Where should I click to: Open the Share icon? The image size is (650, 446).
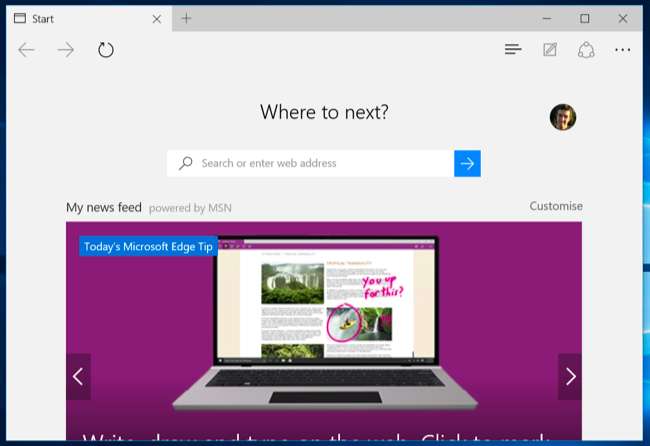pos(586,50)
